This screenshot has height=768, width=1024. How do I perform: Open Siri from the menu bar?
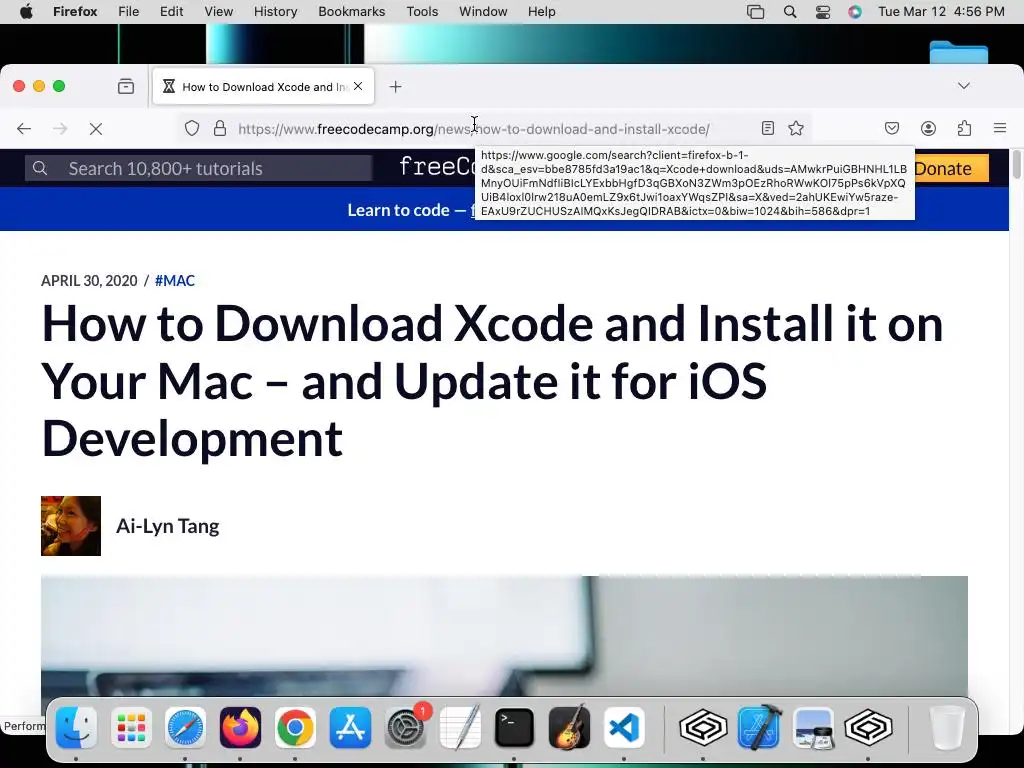[x=855, y=11]
